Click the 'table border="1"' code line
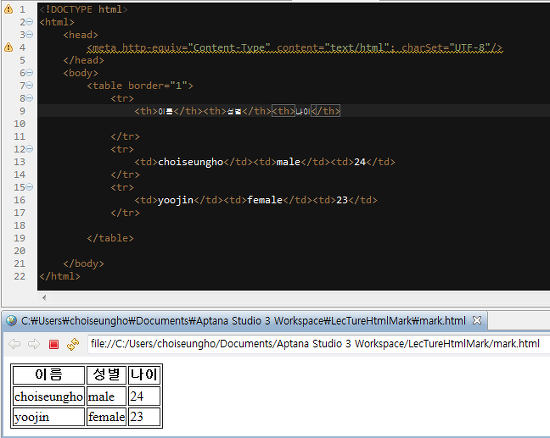 click(140, 86)
